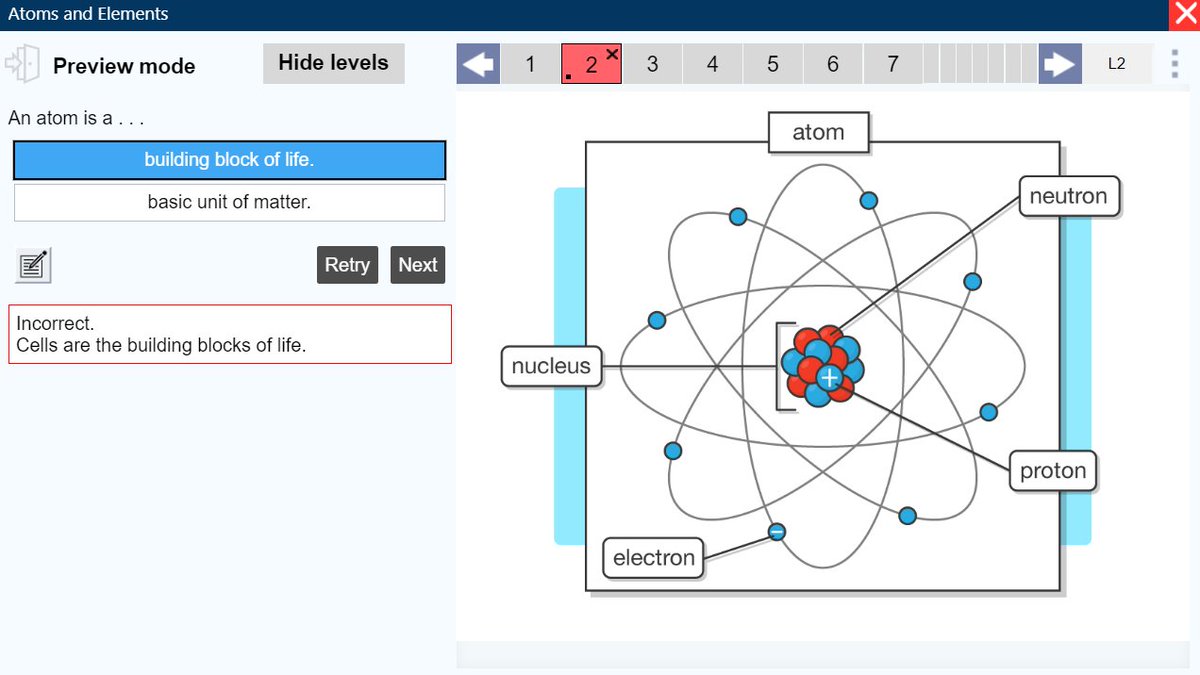The width and height of the screenshot is (1200, 675).
Task: Retry the current question
Action: click(x=347, y=264)
